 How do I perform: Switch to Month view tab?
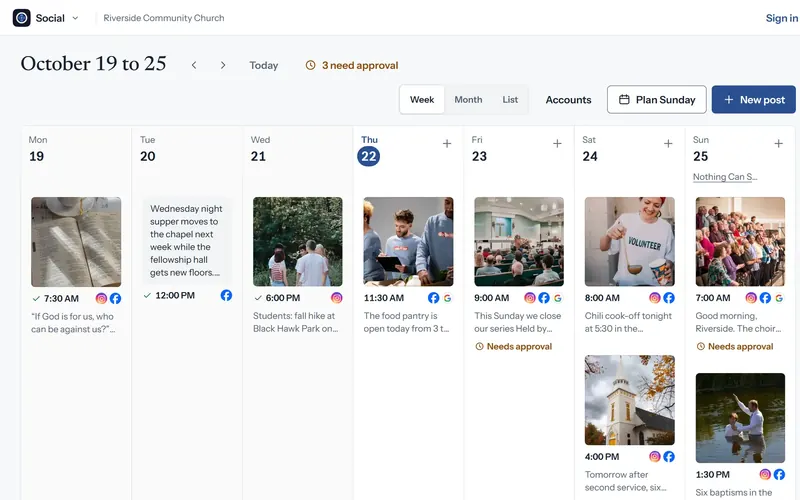[468, 99]
